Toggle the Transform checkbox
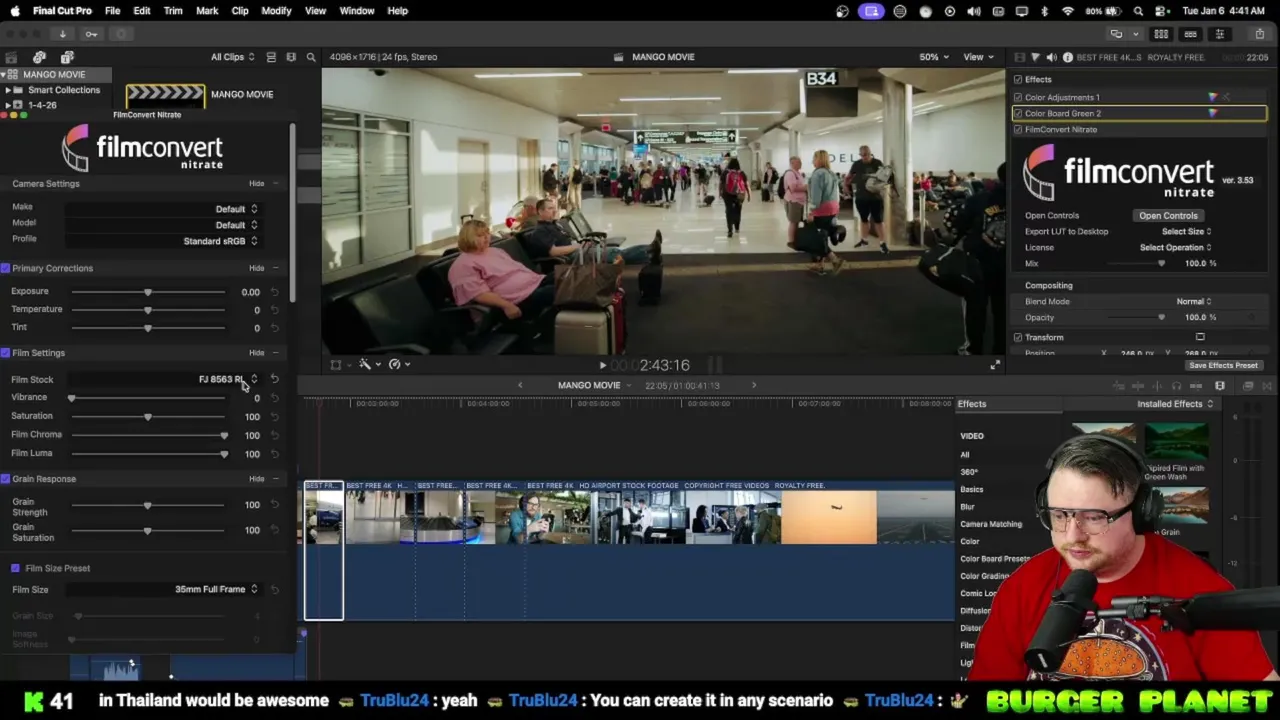The width and height of the screenshot is (1280, 720). [x=1018, y=337]
